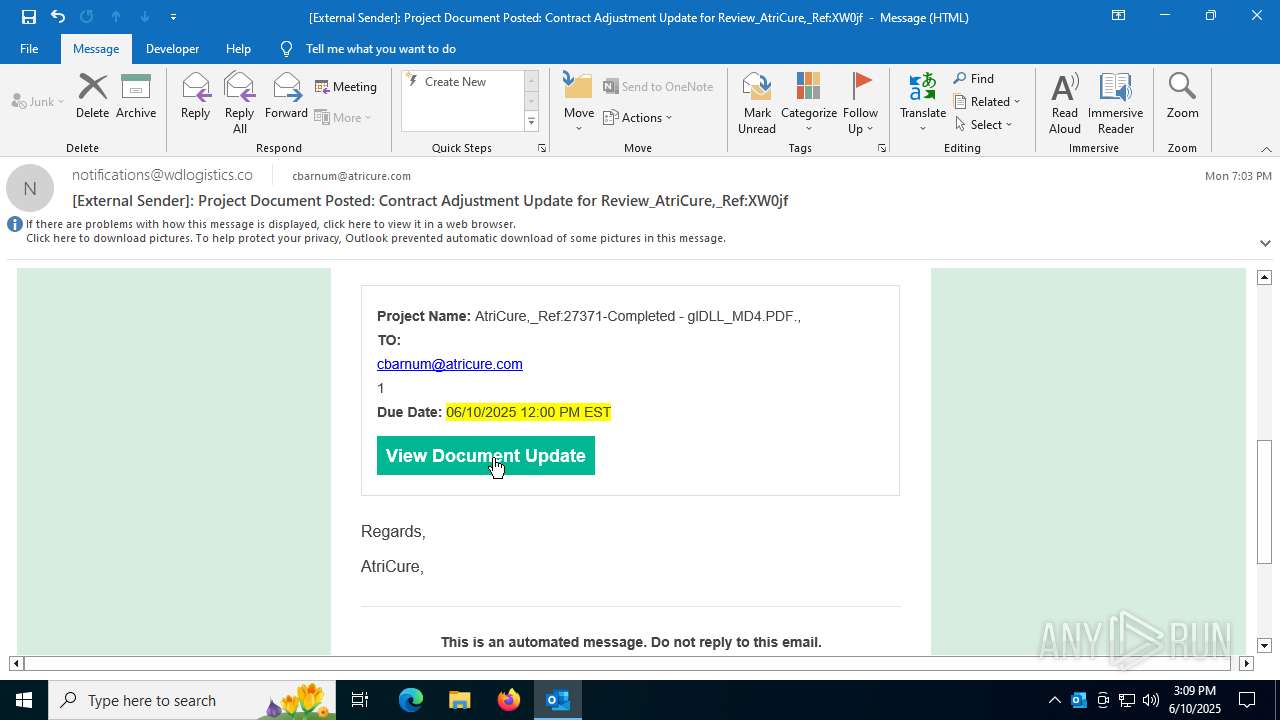Delete this email message

tap(92, 97)
